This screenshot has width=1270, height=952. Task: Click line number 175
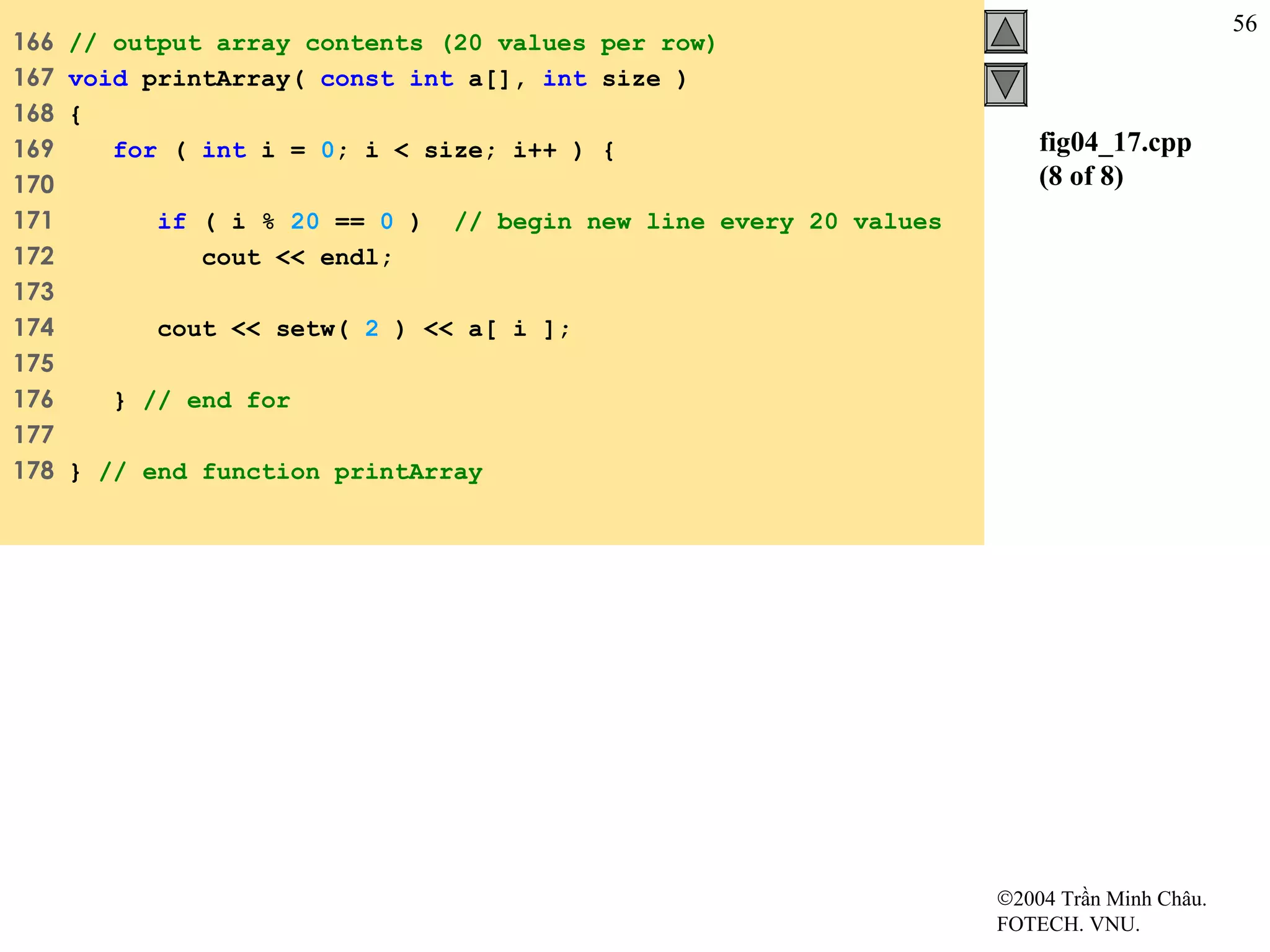click(34, 364)
